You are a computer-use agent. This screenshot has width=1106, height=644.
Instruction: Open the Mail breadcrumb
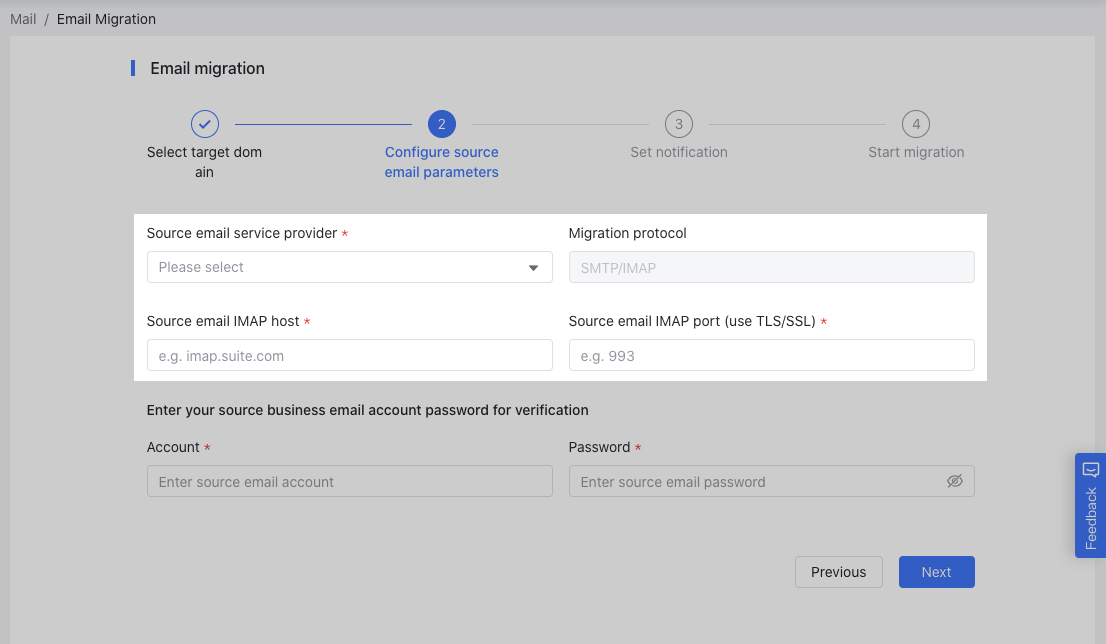tap(23, 18)
